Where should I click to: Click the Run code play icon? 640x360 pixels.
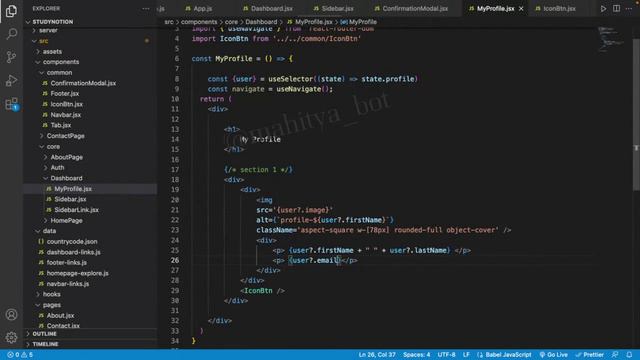603,9
